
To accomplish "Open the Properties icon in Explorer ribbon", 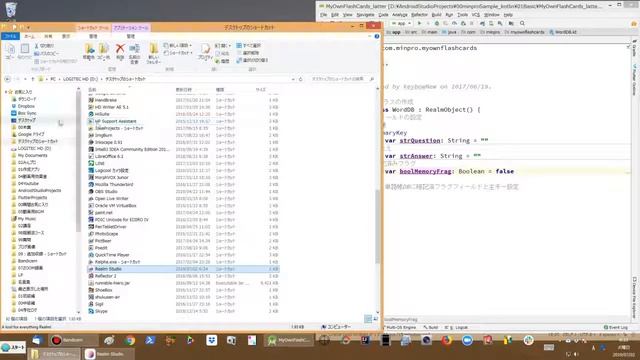I will pyautogui.click(x=205, y=49).
